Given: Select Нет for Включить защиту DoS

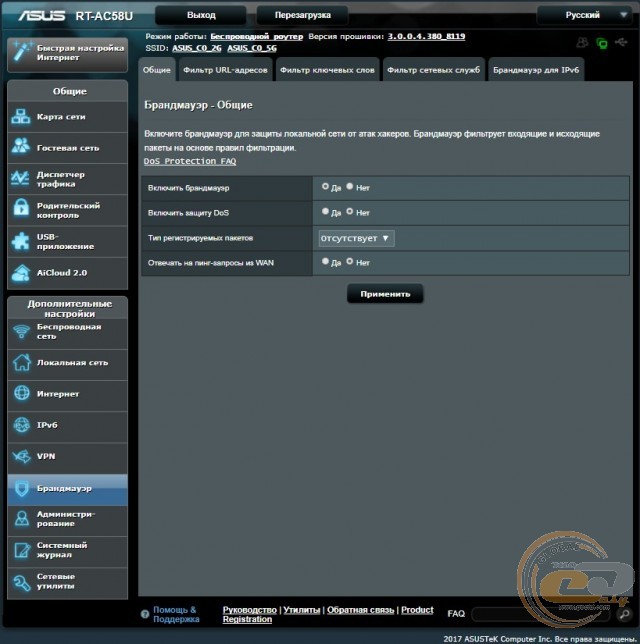Looking at the screenshot, I should [350, 212].
